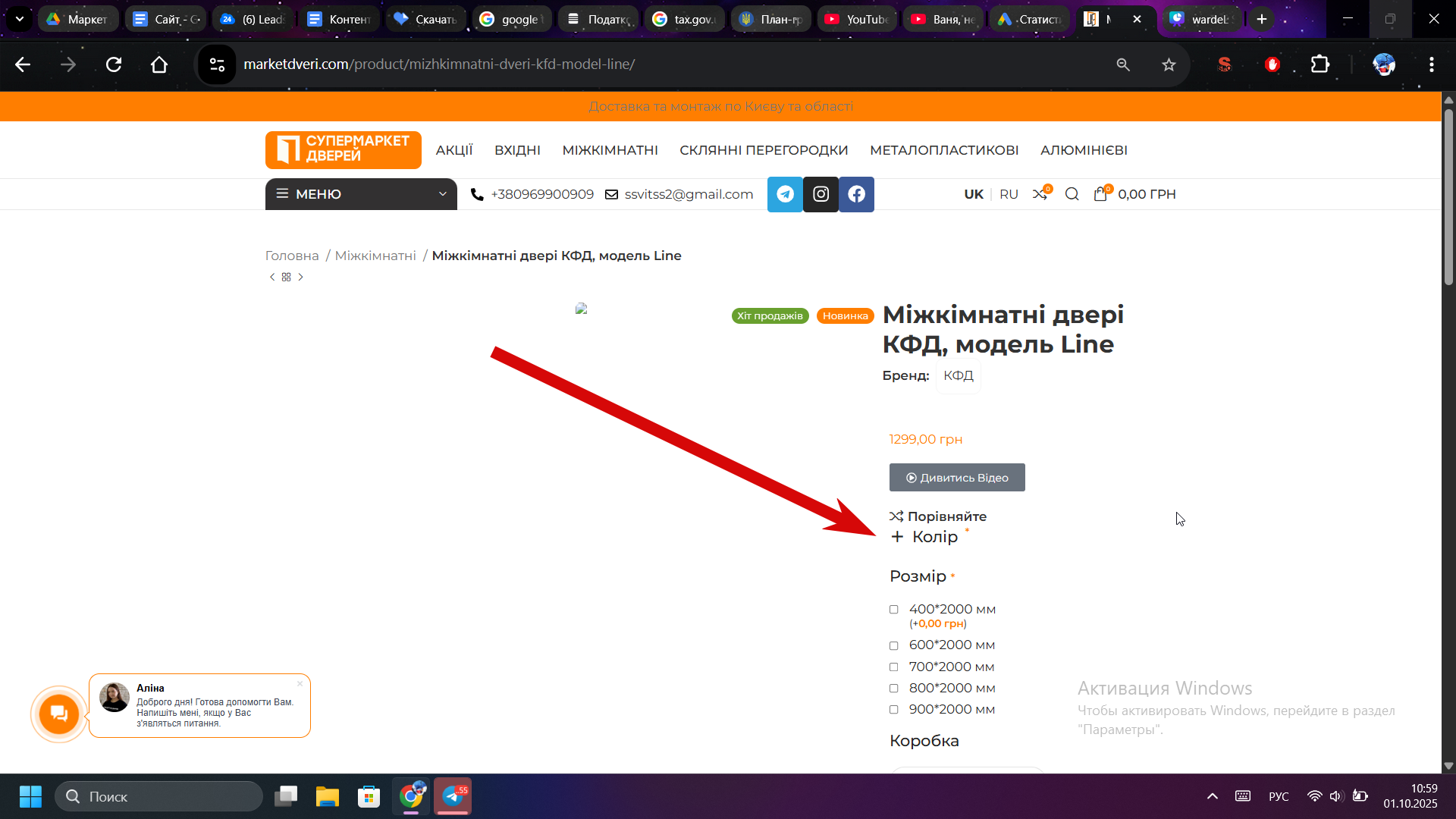The image size is (1456, 819).
Task: Open the Facebook social link icon
Action: [x=856, y=194]
